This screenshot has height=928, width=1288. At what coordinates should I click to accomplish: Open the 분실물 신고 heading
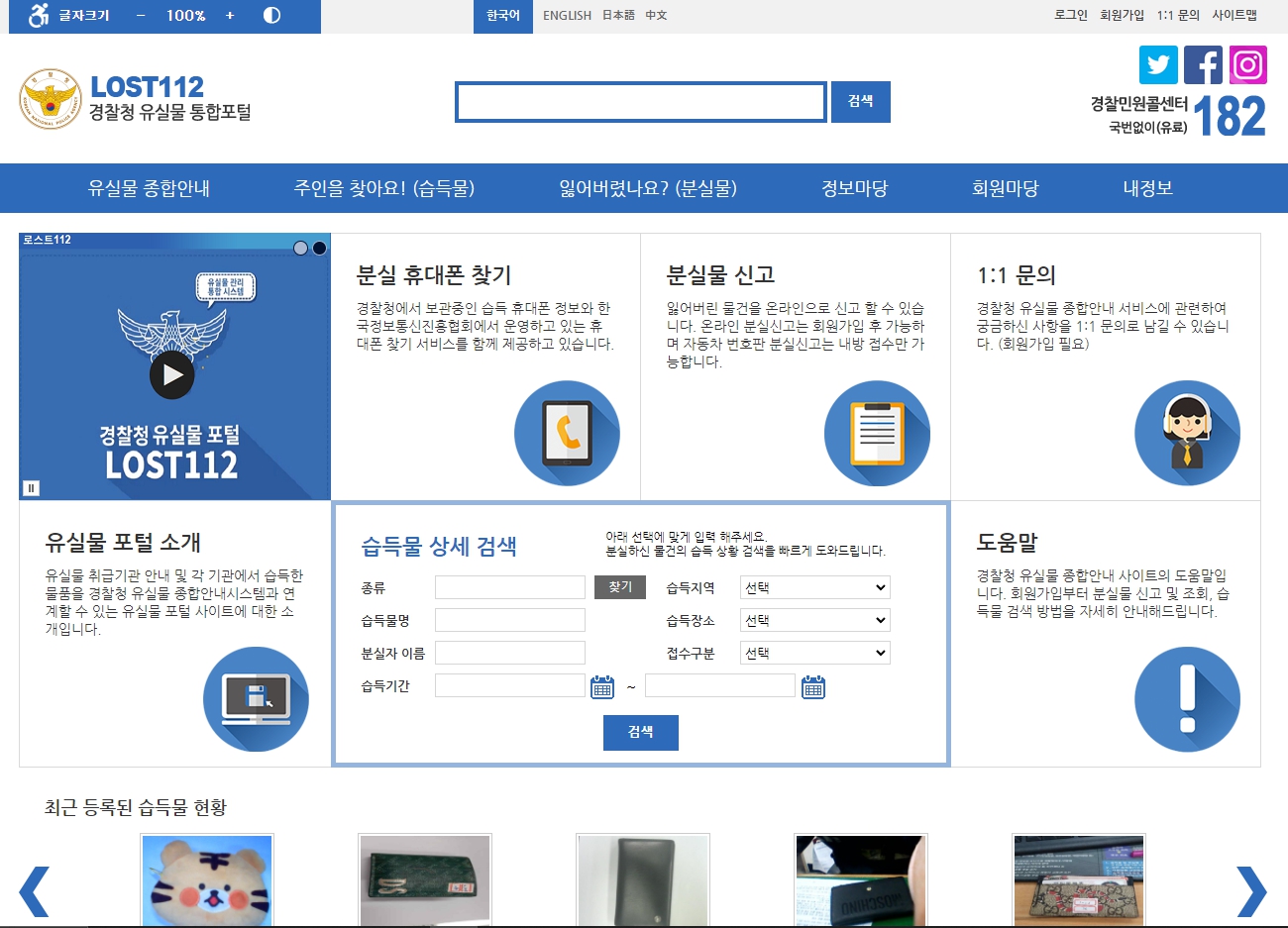pyautogui.click(x=720, y=275)
